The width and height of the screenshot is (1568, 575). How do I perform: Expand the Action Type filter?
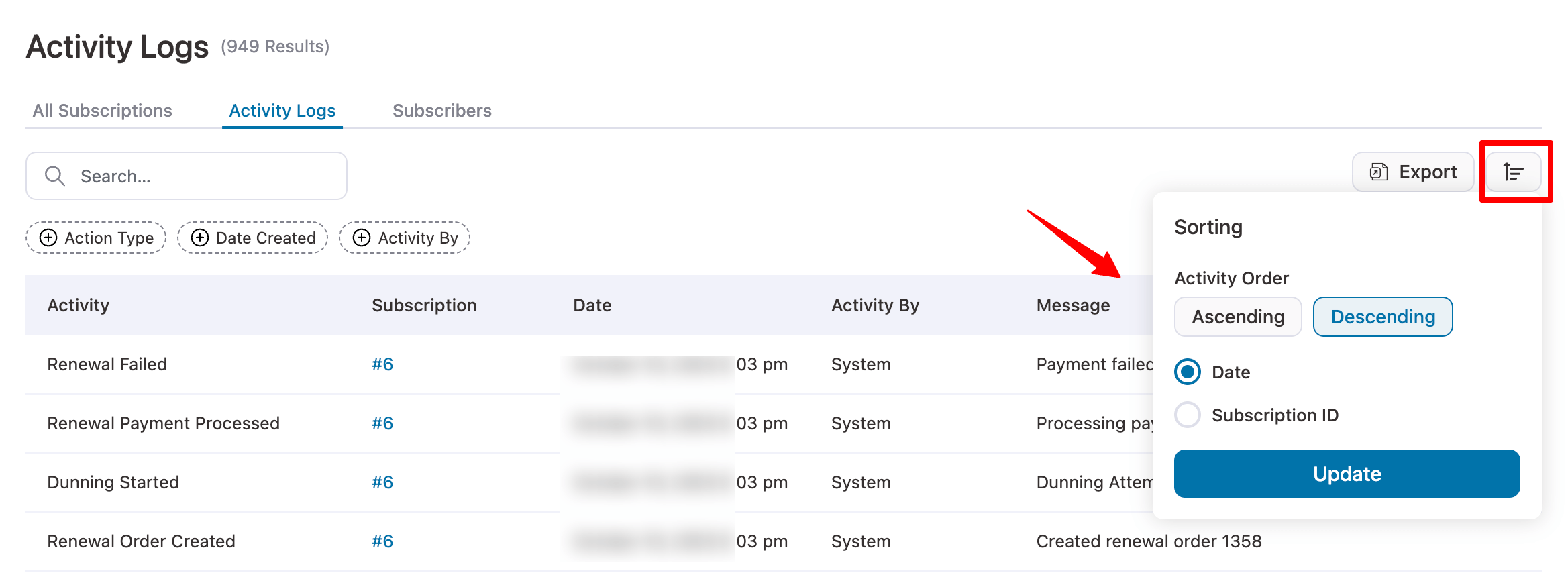pyautogui.click(x=109, y=238)
